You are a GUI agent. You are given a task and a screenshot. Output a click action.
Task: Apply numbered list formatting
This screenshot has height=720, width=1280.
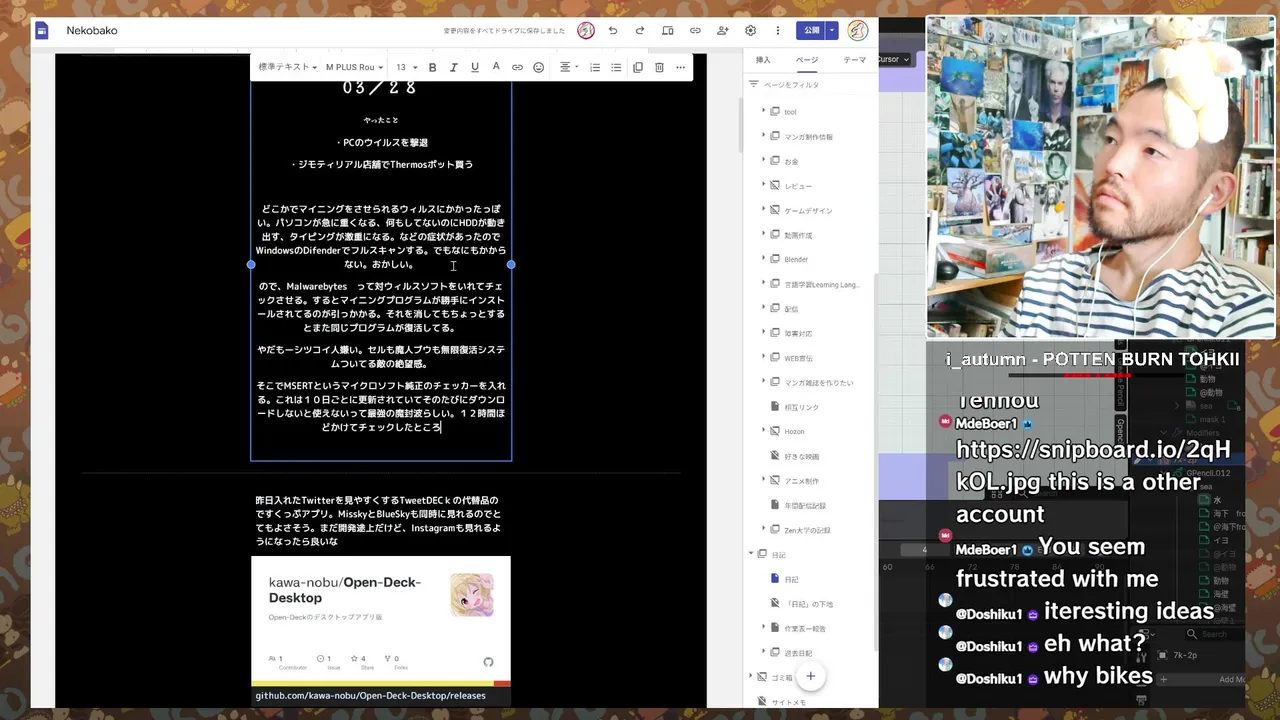[595, 67]
